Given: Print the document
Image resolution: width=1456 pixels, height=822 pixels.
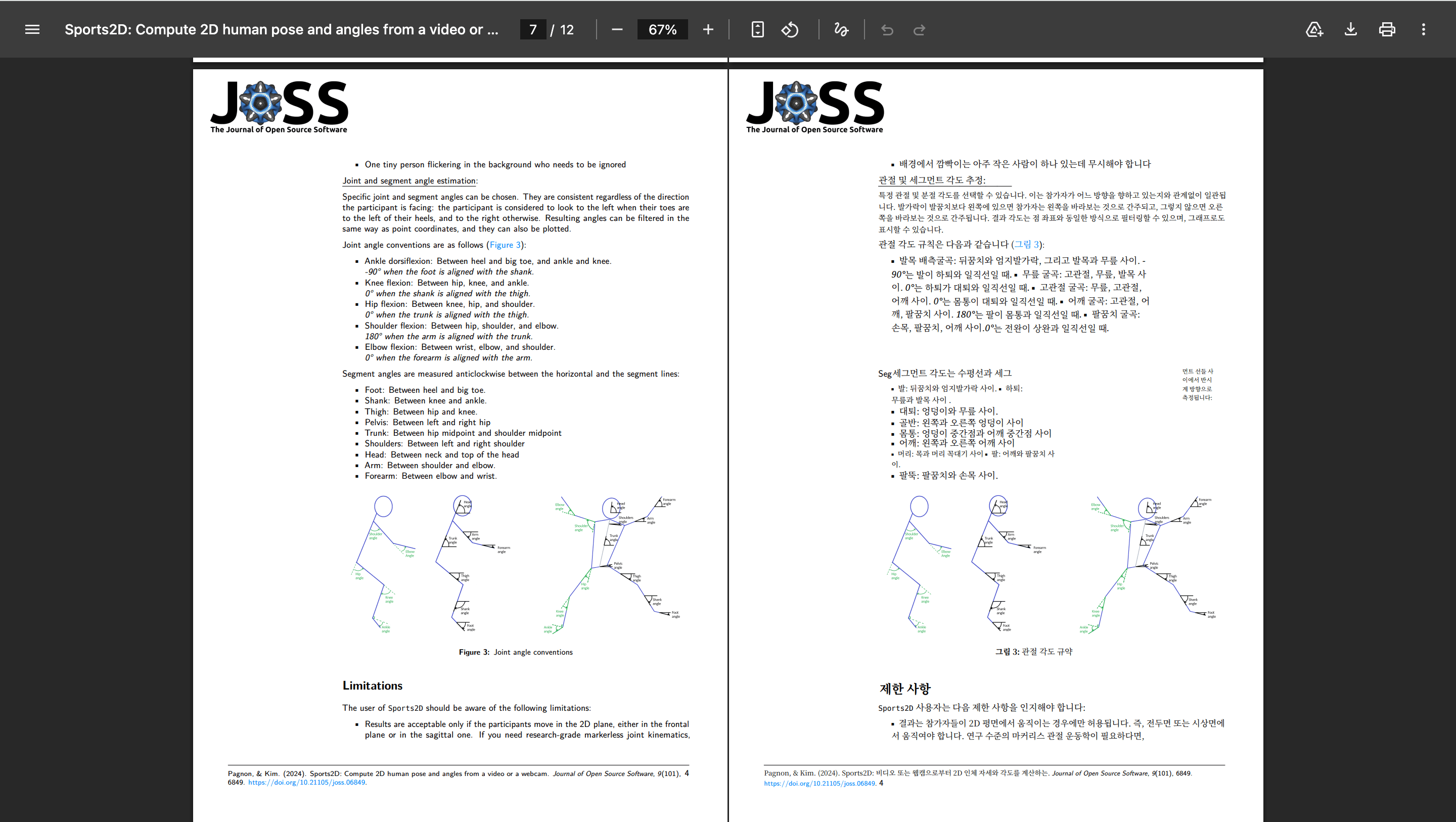Looking at the screenshot, I should point(1386,29).
